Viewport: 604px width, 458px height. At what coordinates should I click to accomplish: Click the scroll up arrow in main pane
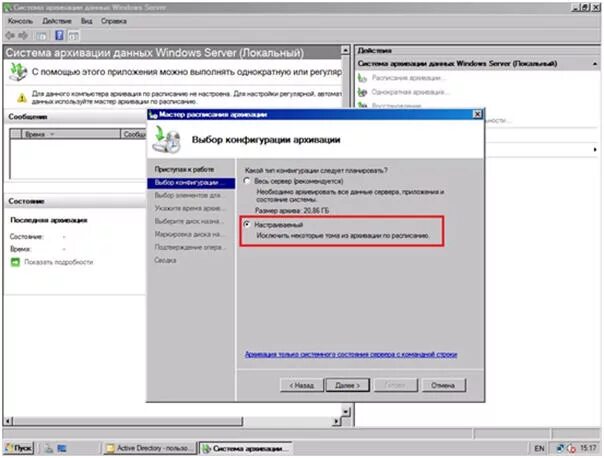click(x=346, y=50)
